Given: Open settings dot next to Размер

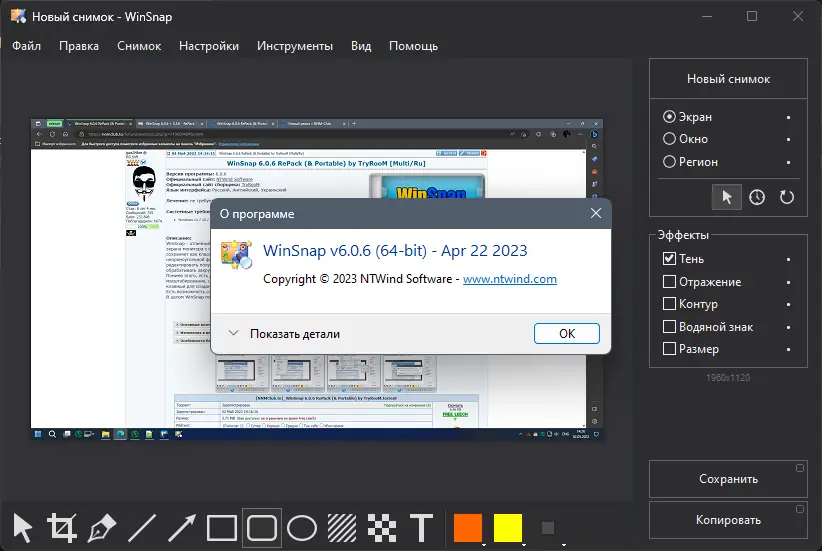Looking at the screenshot, I should click(788, 350).
